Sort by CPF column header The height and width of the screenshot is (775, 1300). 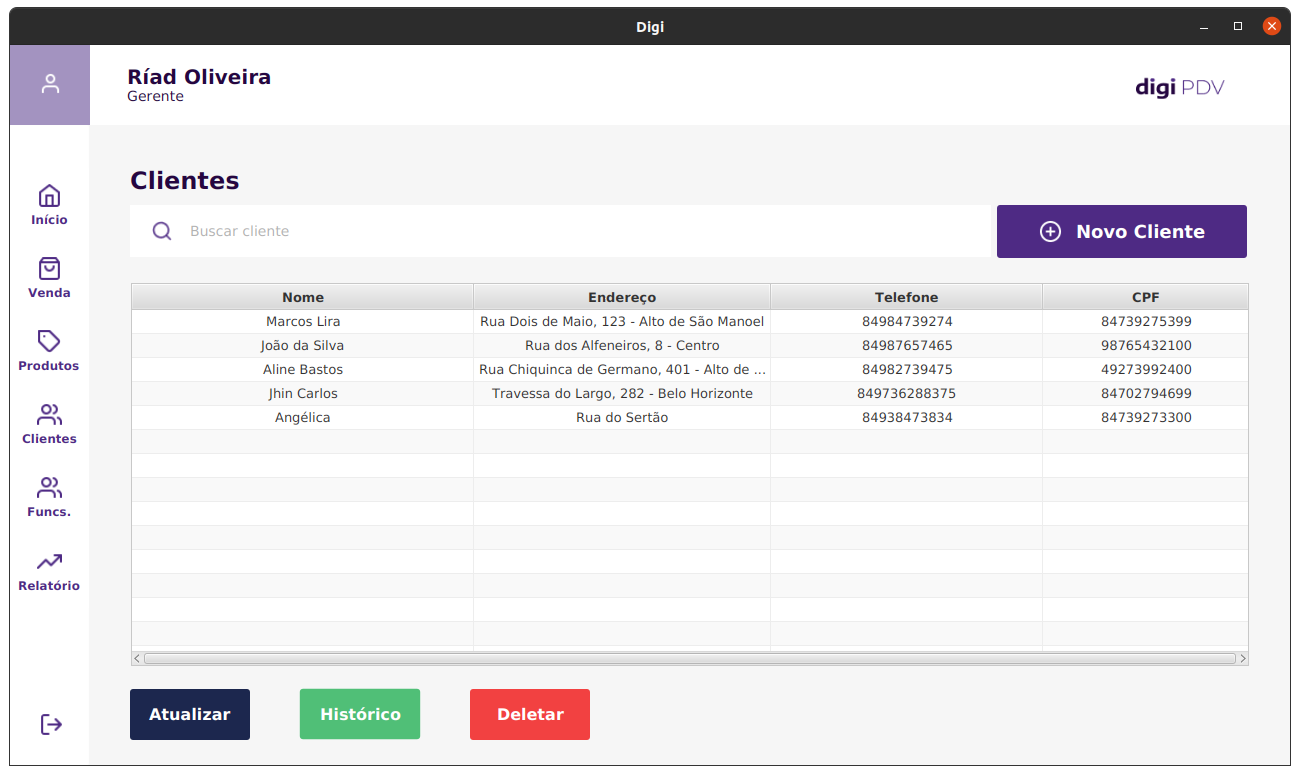[x=1146, y=297]
